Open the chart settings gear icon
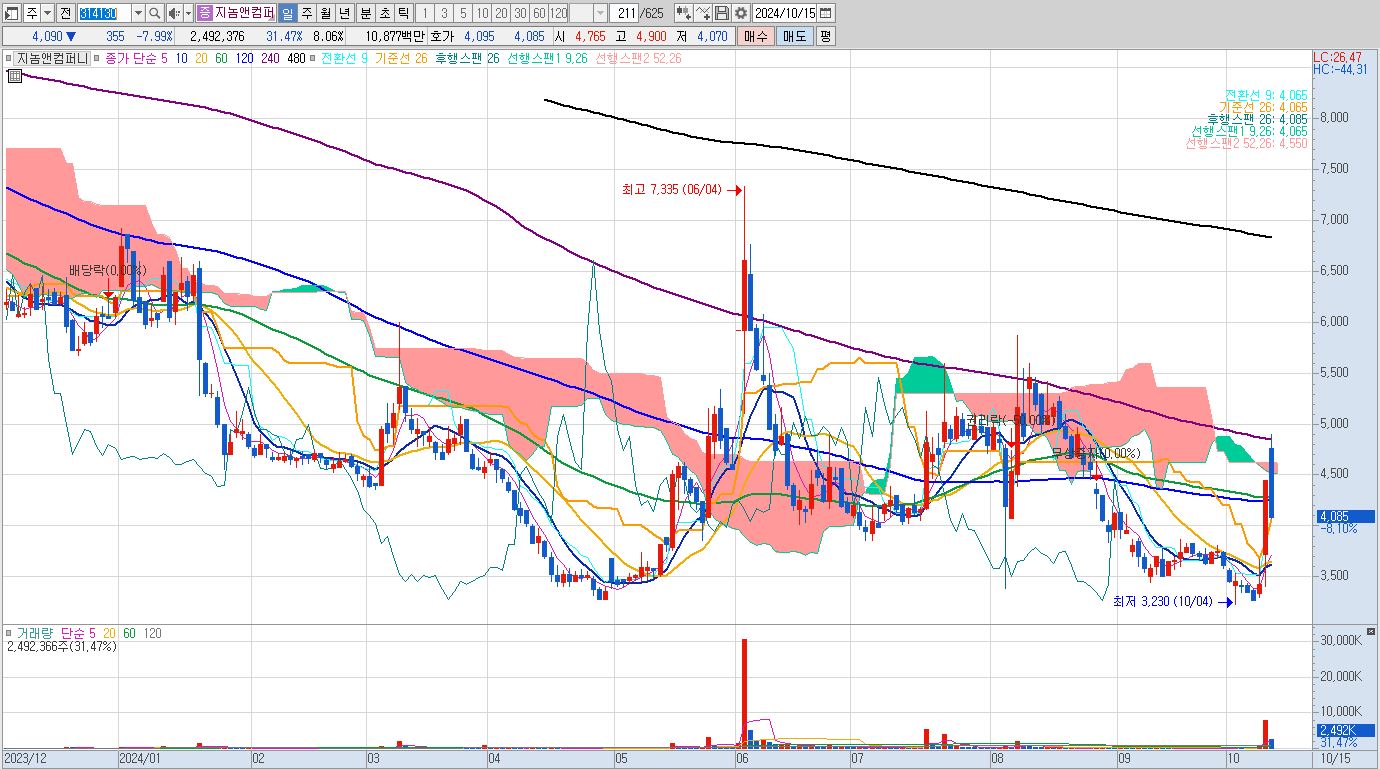The image size is (1380, 769). (741, 13)
